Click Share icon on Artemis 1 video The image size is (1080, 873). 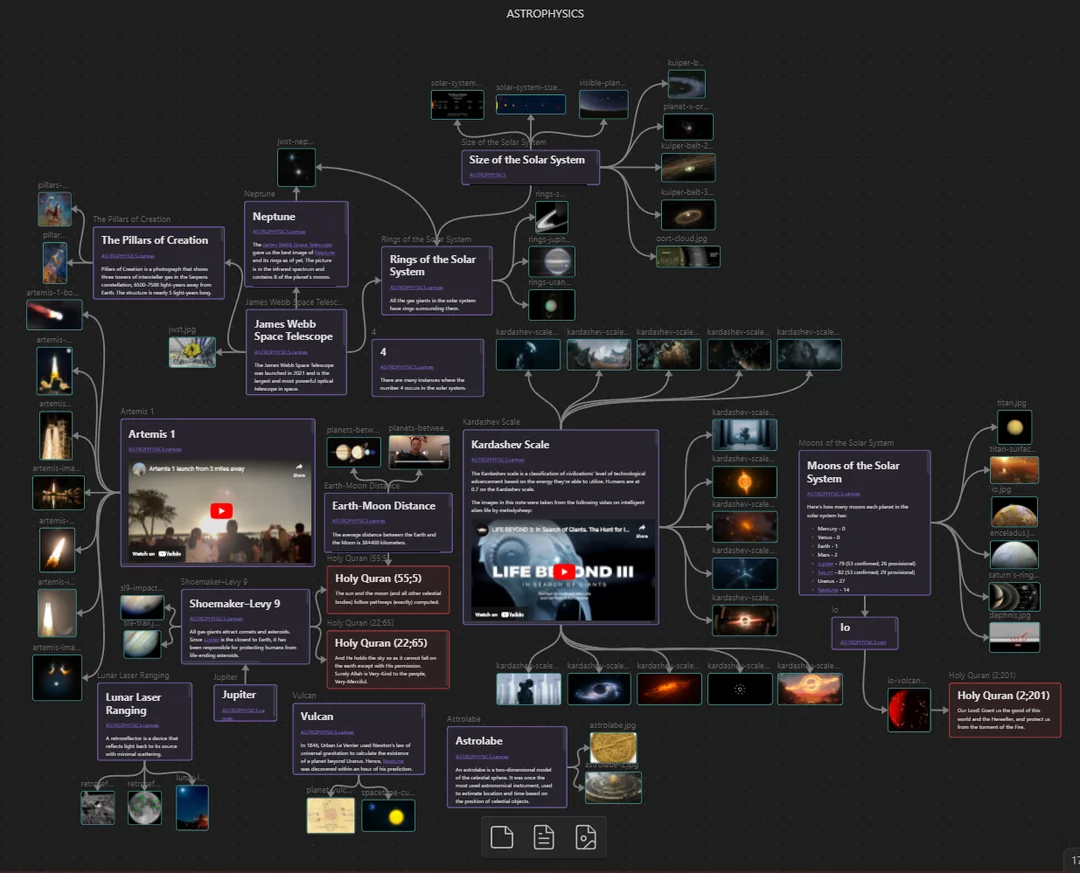coord(298,469)
